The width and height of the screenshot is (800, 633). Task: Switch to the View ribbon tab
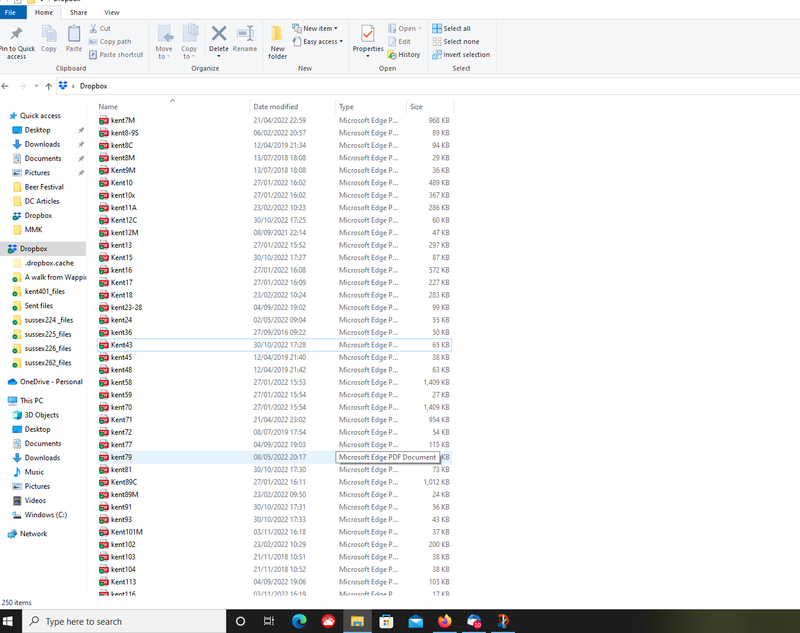[x=112, y=12]
